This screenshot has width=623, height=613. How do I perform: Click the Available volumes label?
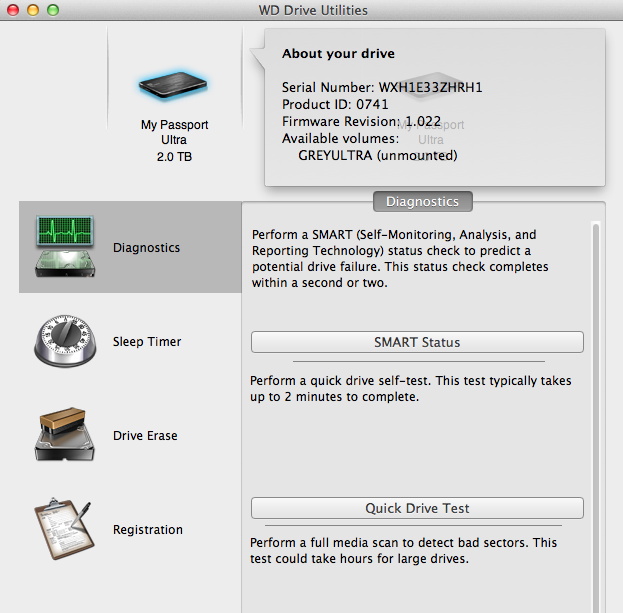[x=341, y=138]
